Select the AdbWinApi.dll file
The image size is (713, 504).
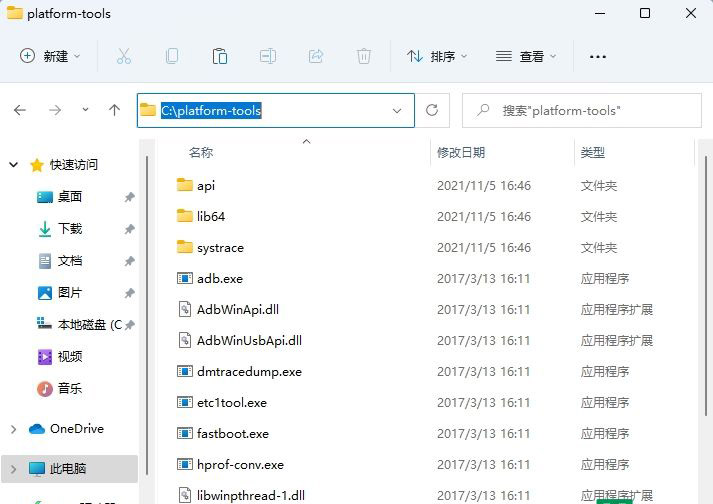tap(238, 310)
